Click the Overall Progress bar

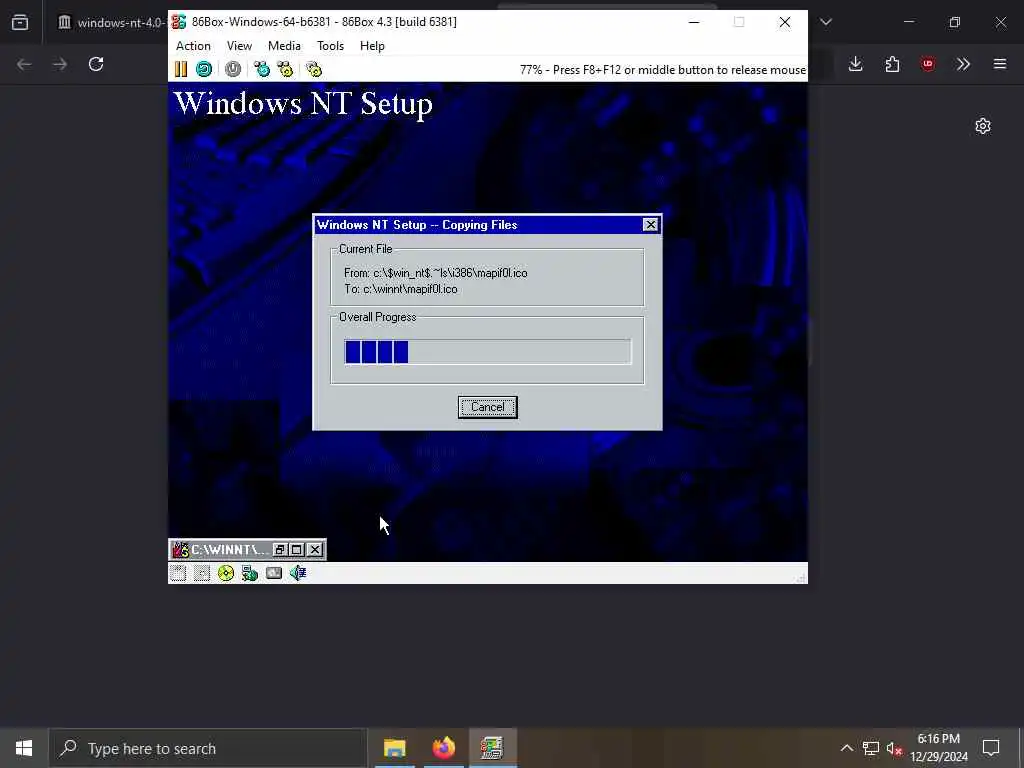coord(488,352)
